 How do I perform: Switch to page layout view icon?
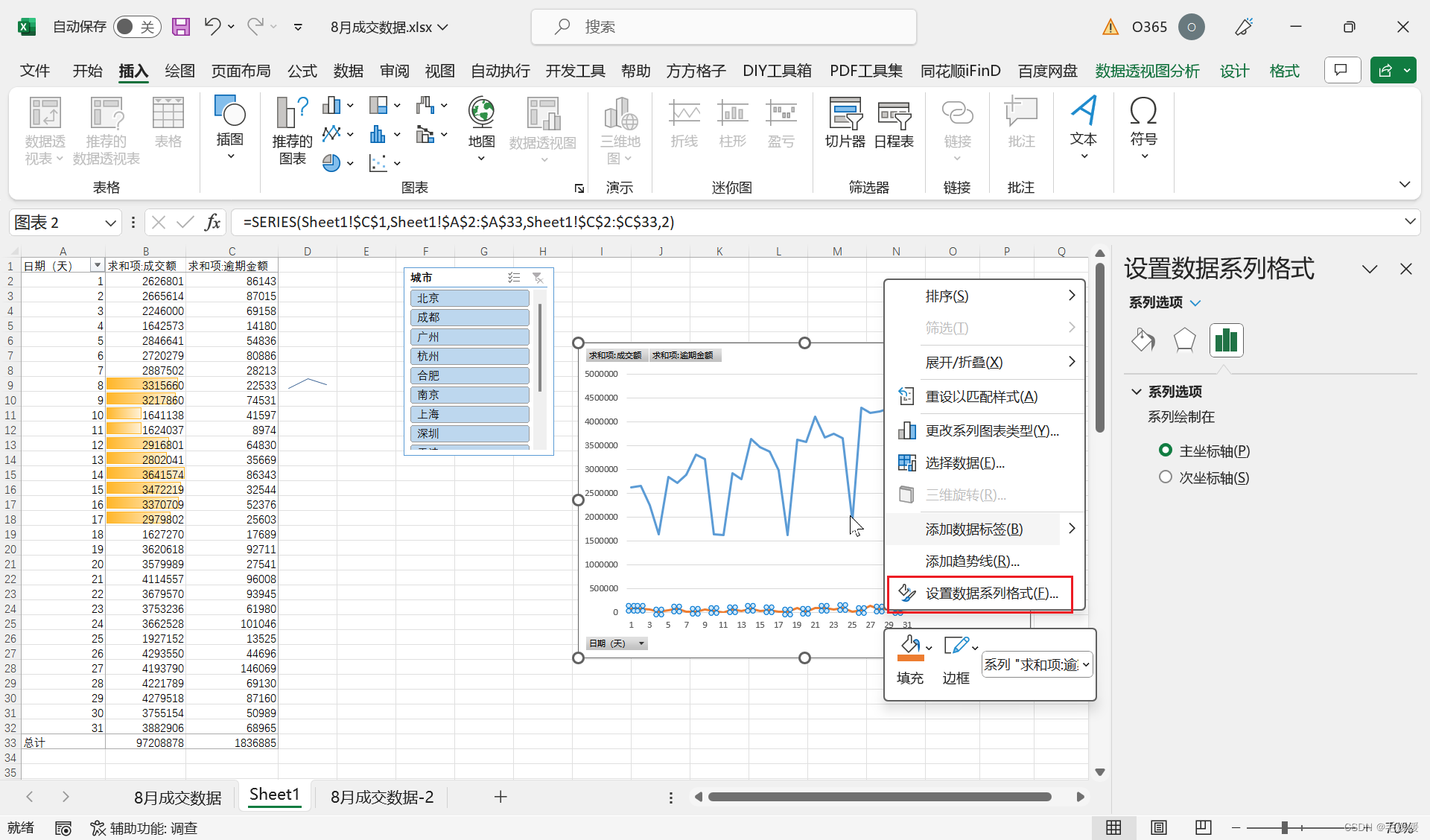(x=1158, y=827)
